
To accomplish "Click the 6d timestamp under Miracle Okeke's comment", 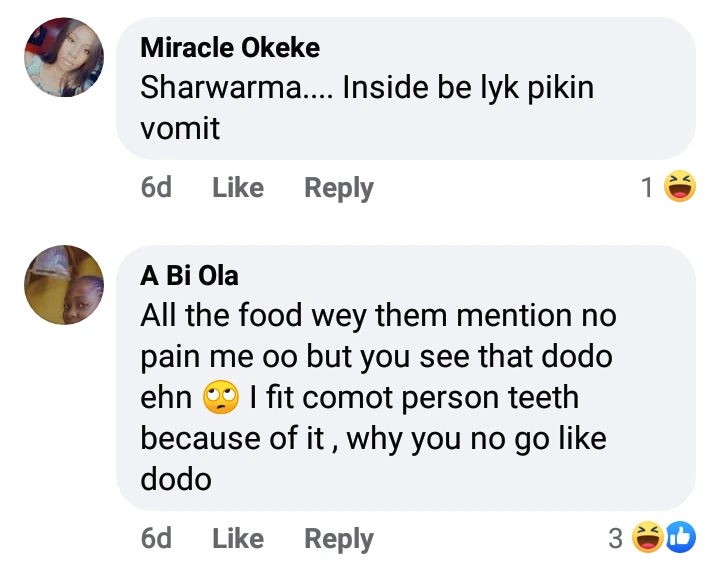I will click(156, 188).
